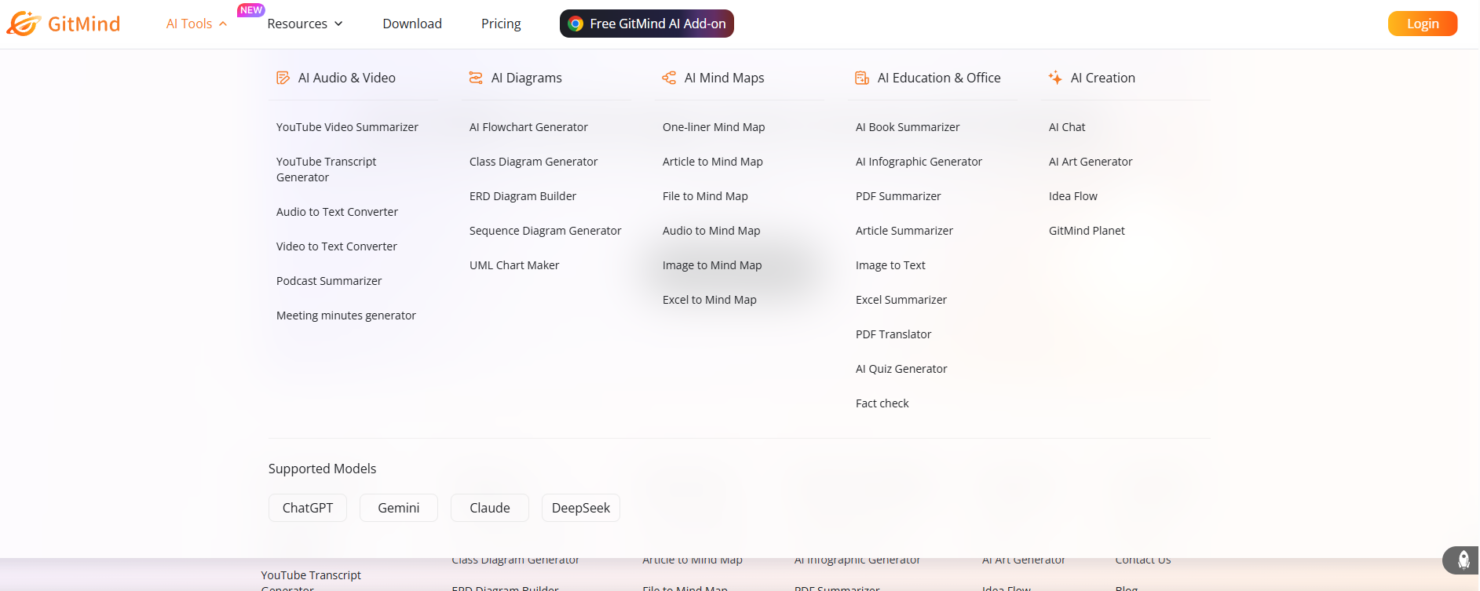Click the Claude model chip
Screen dimensions: 1480x591
490,508
